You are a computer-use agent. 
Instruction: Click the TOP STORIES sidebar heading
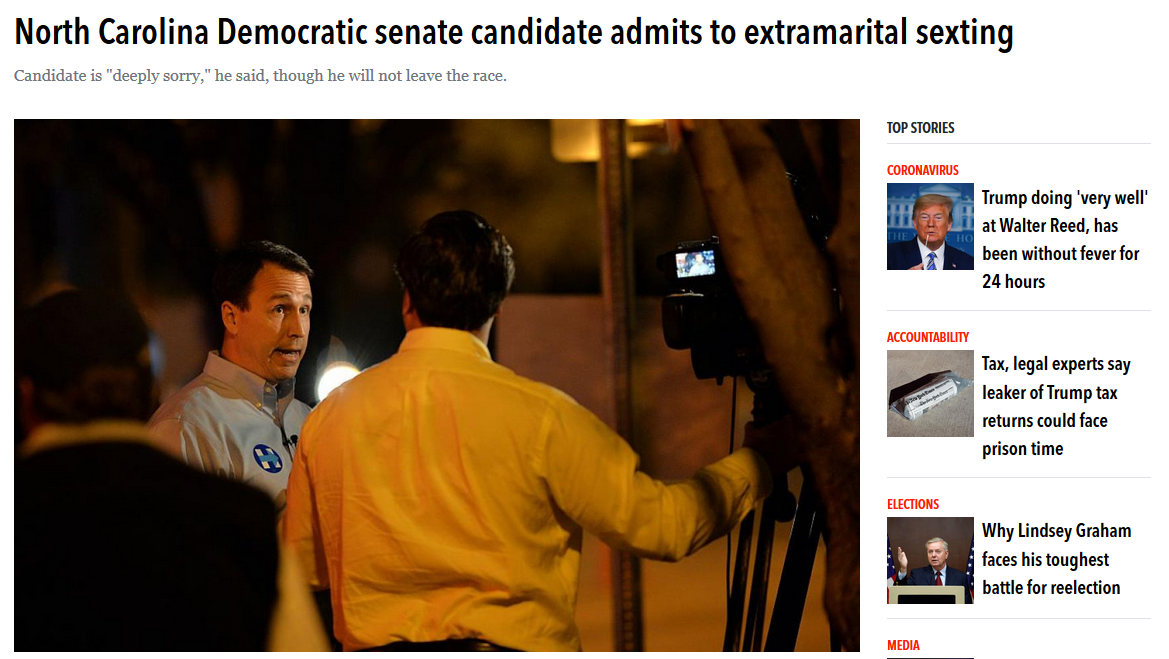click(x=920, y=127)
